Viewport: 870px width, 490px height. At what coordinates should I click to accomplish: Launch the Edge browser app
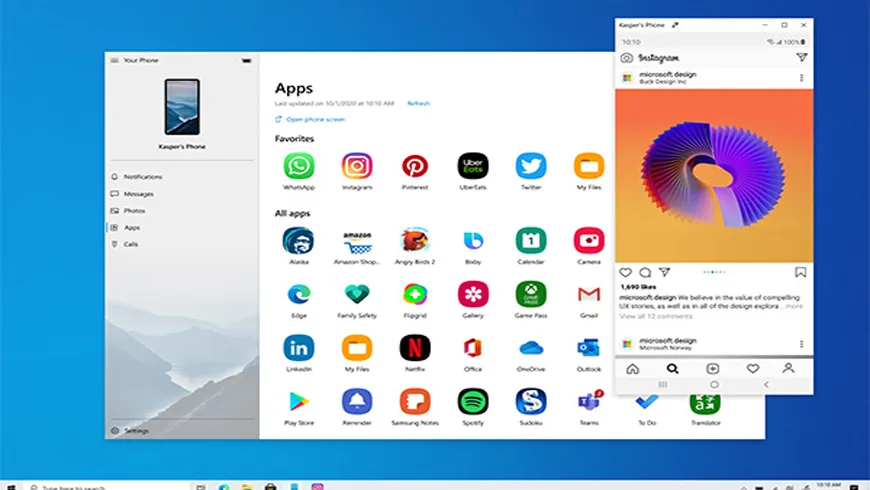(x=299, y=295)
